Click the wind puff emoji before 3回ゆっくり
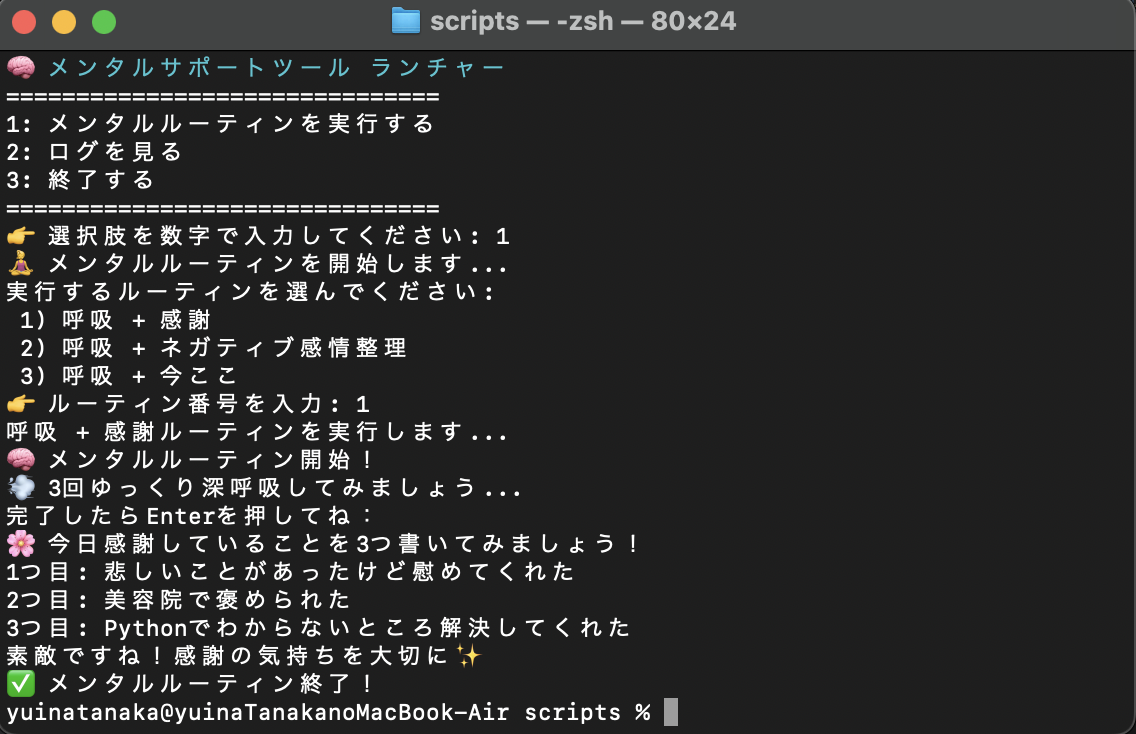Screen dimensions: 1136x734 [21, 487]
